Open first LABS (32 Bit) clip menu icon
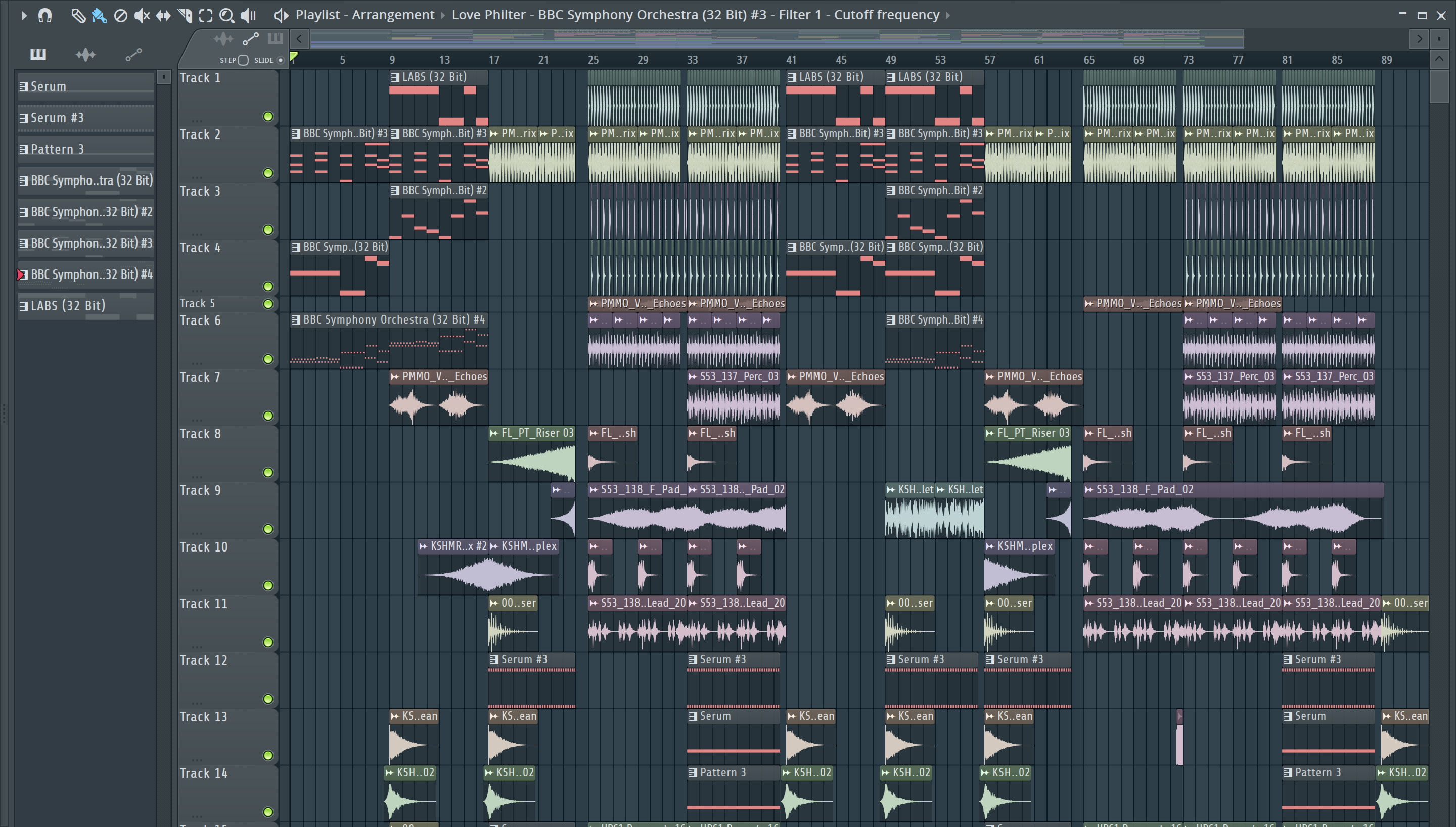This screenshot has width=1456, height=827. 395,77
